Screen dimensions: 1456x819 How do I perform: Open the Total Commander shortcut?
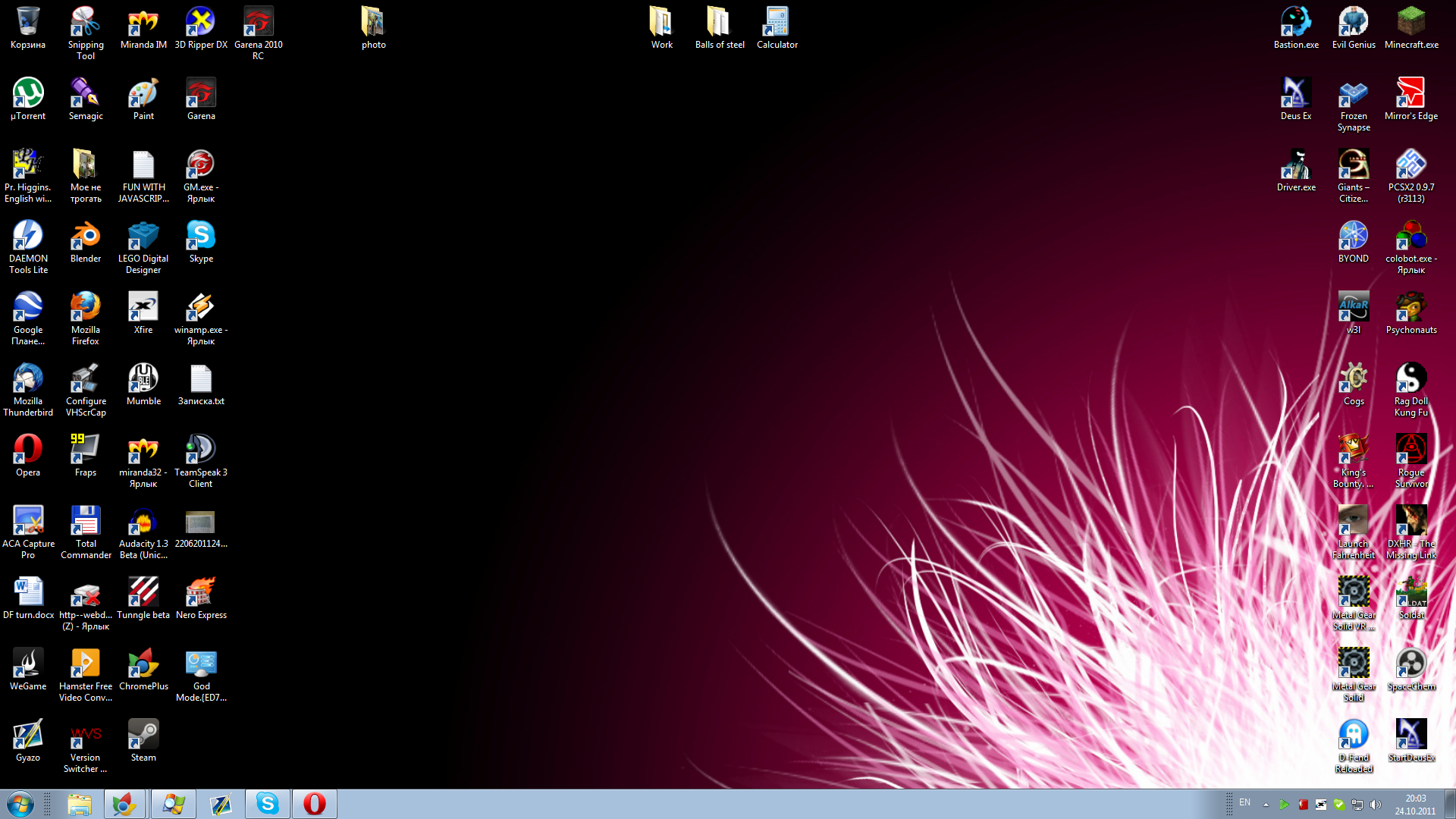click(x=86, y=522)
